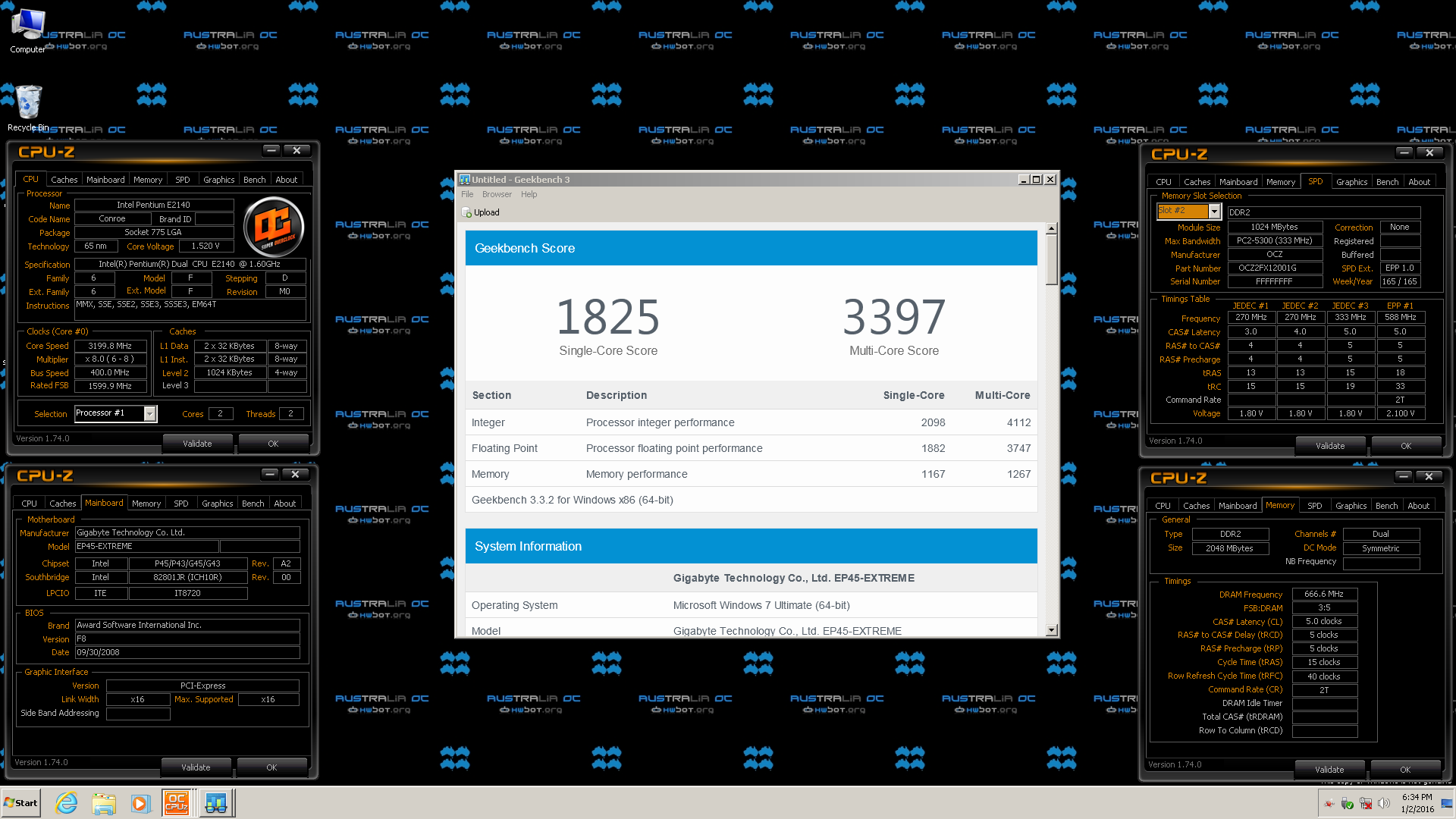Switch to Caches tab in top-left CPU-Z
The image size is (1456, 819).
(64, 180)
